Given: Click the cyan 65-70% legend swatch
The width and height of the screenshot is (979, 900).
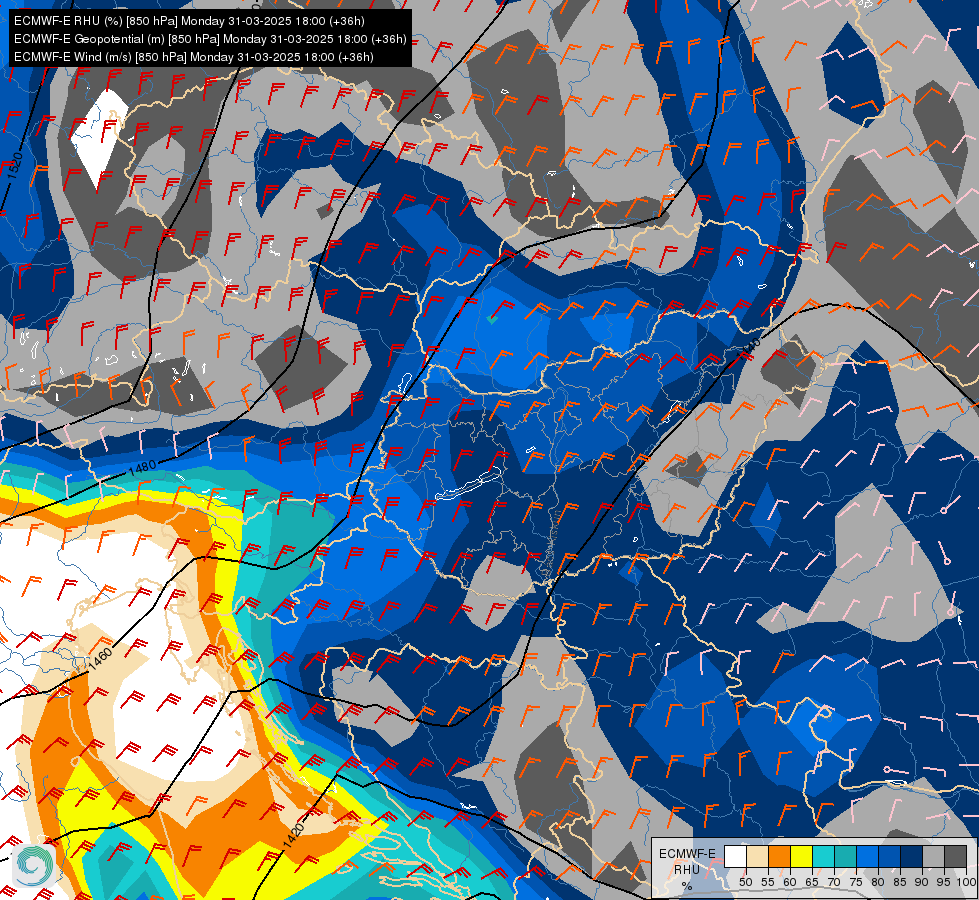Looking at the screenshot, I should tap(823, 856).
